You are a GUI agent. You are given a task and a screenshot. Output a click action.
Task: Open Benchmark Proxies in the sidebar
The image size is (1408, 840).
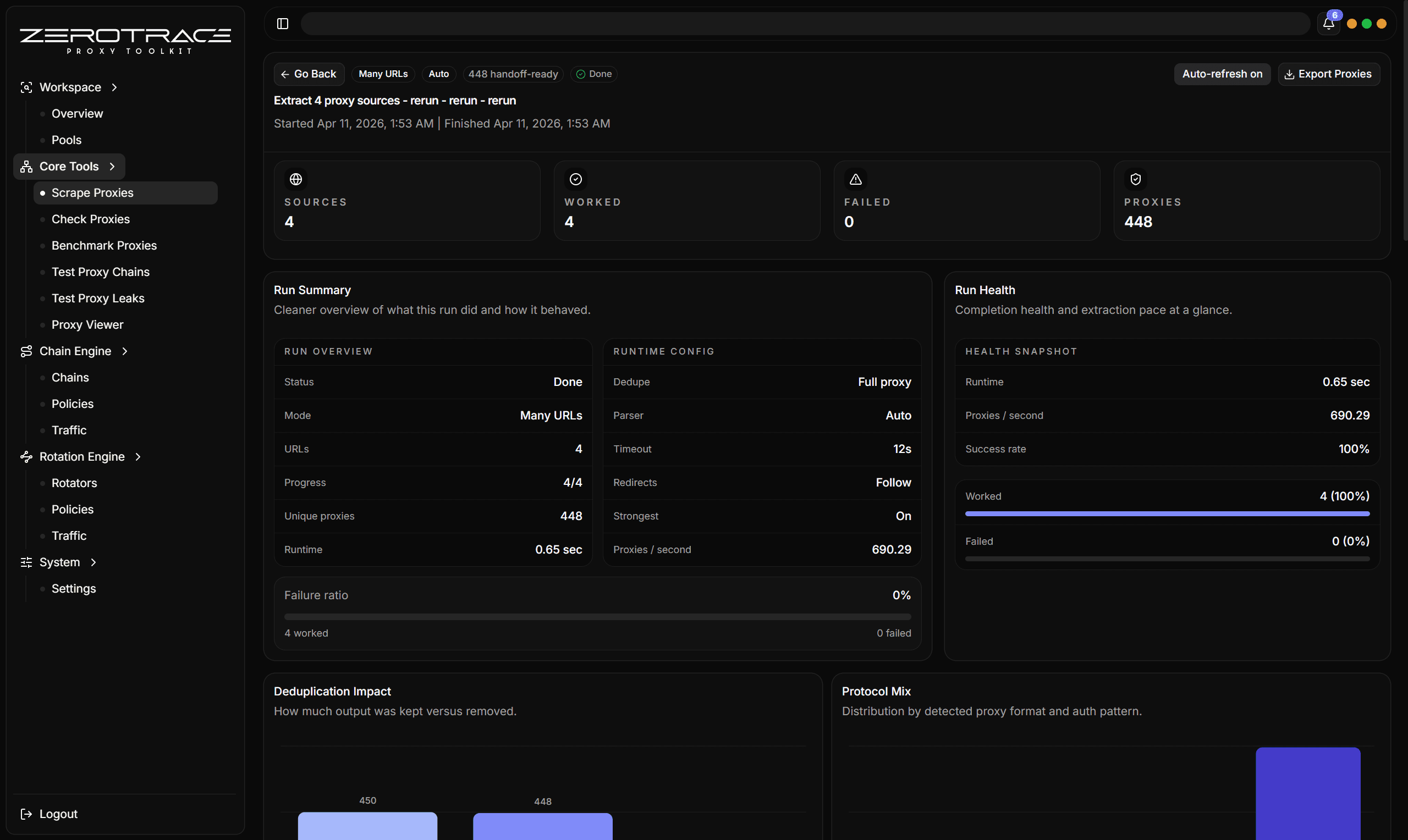(104, 246)
